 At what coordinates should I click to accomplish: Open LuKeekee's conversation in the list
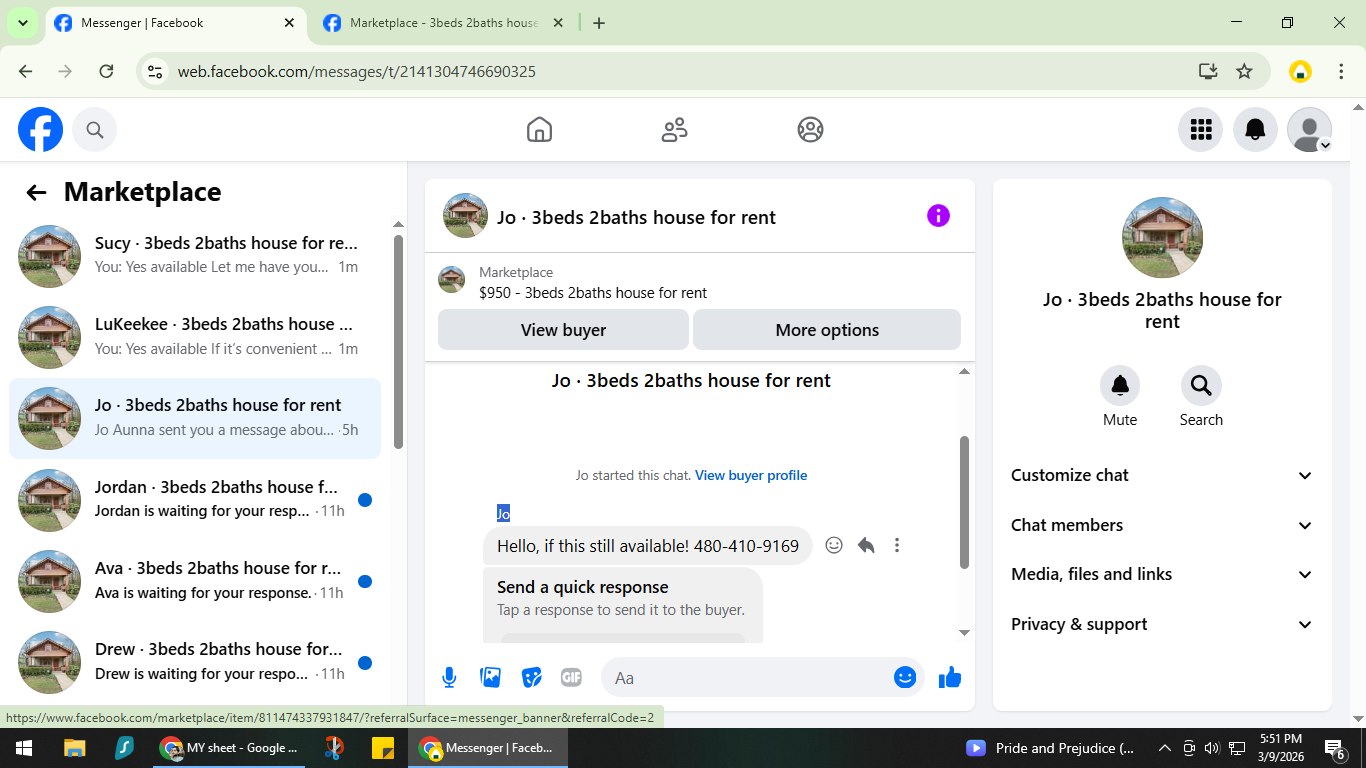coord(195,337)
